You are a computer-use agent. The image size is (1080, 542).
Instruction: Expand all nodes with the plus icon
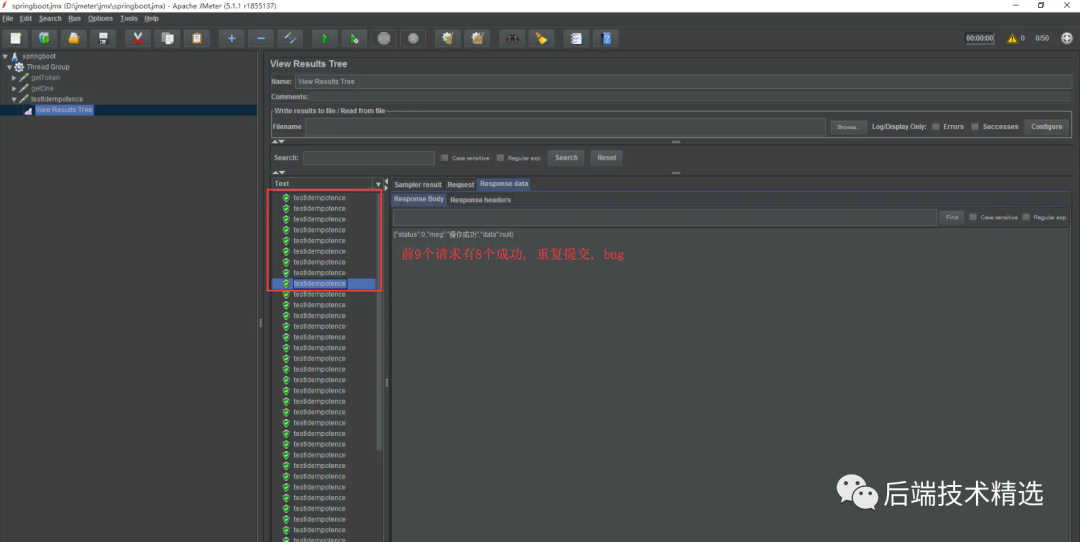231,39
